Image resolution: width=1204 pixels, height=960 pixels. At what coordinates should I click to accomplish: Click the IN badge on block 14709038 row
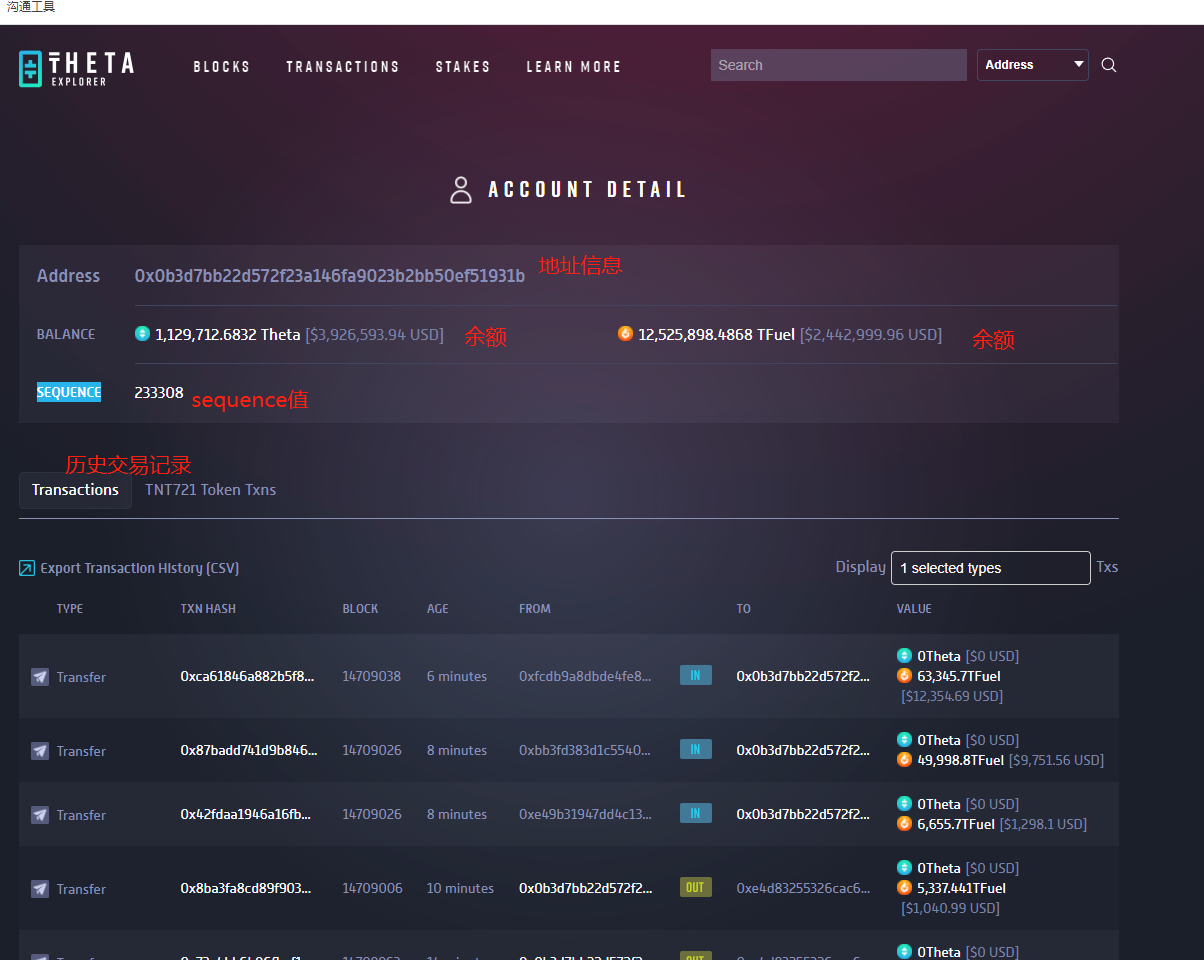click(x=695, y=676)
